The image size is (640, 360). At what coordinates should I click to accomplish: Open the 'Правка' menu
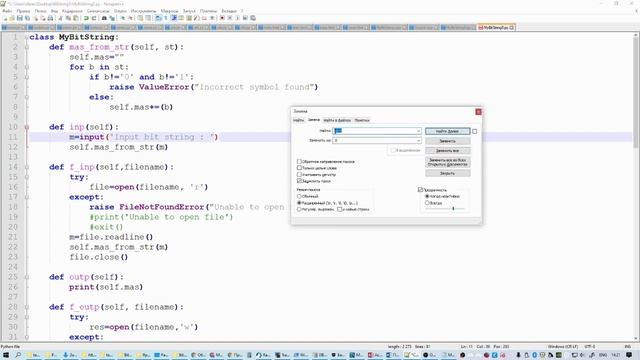pos(23,11)
